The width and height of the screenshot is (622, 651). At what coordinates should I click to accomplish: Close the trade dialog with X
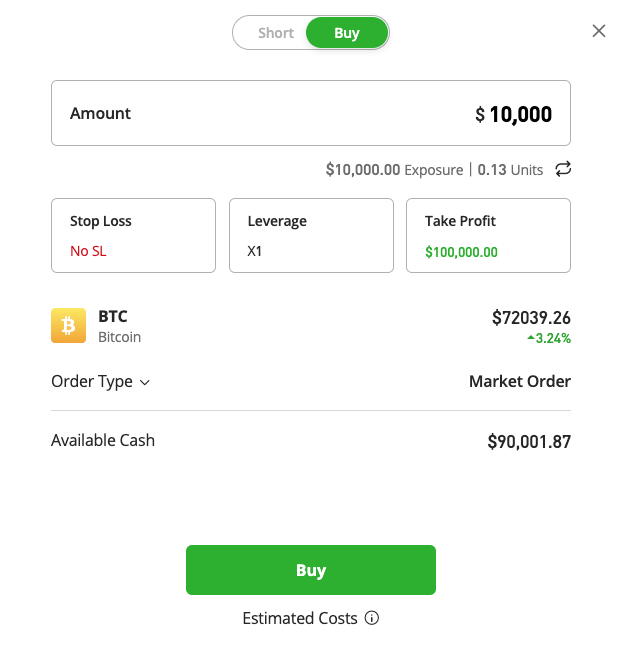(599, 31)
